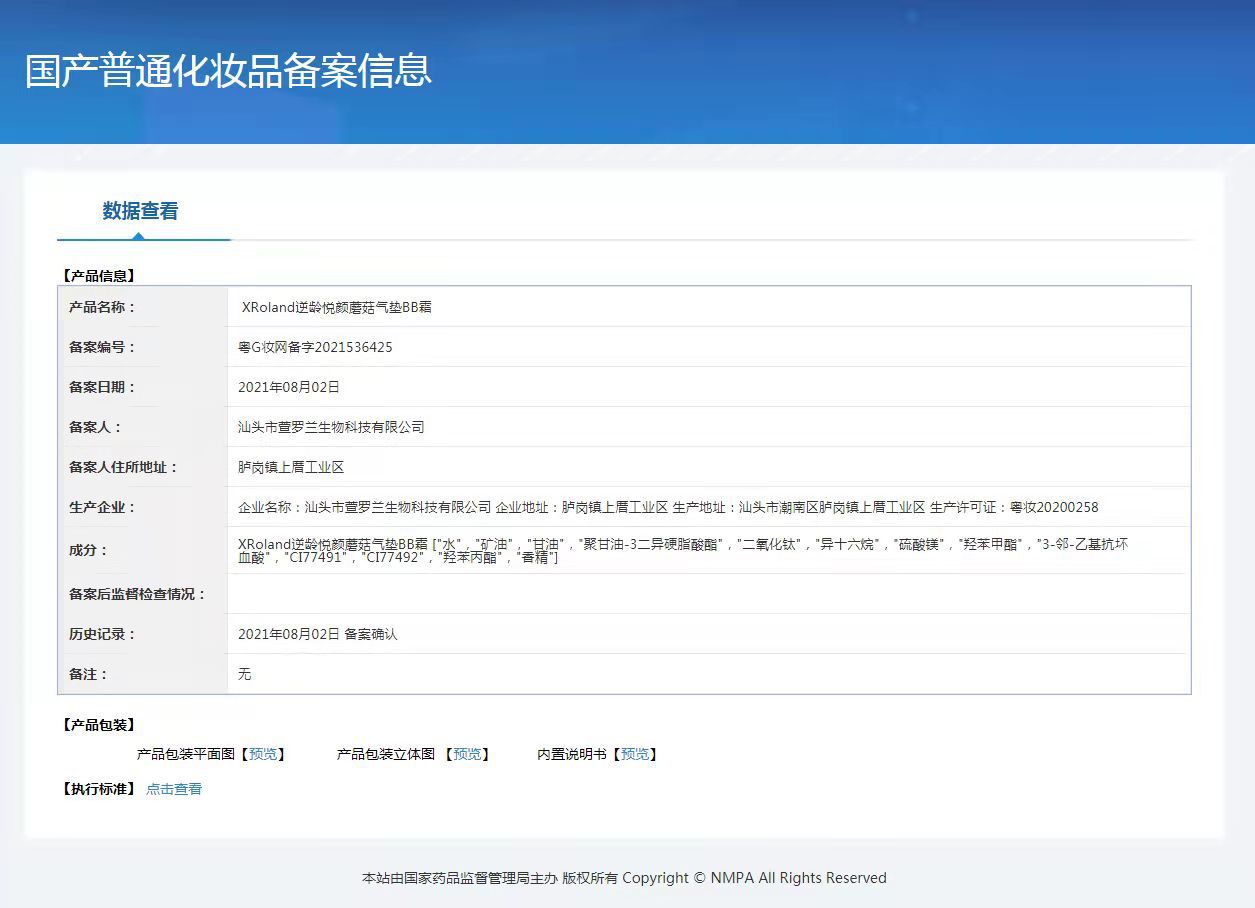Select filing number 粤G妆网备字2021536425

pos(315,347)
